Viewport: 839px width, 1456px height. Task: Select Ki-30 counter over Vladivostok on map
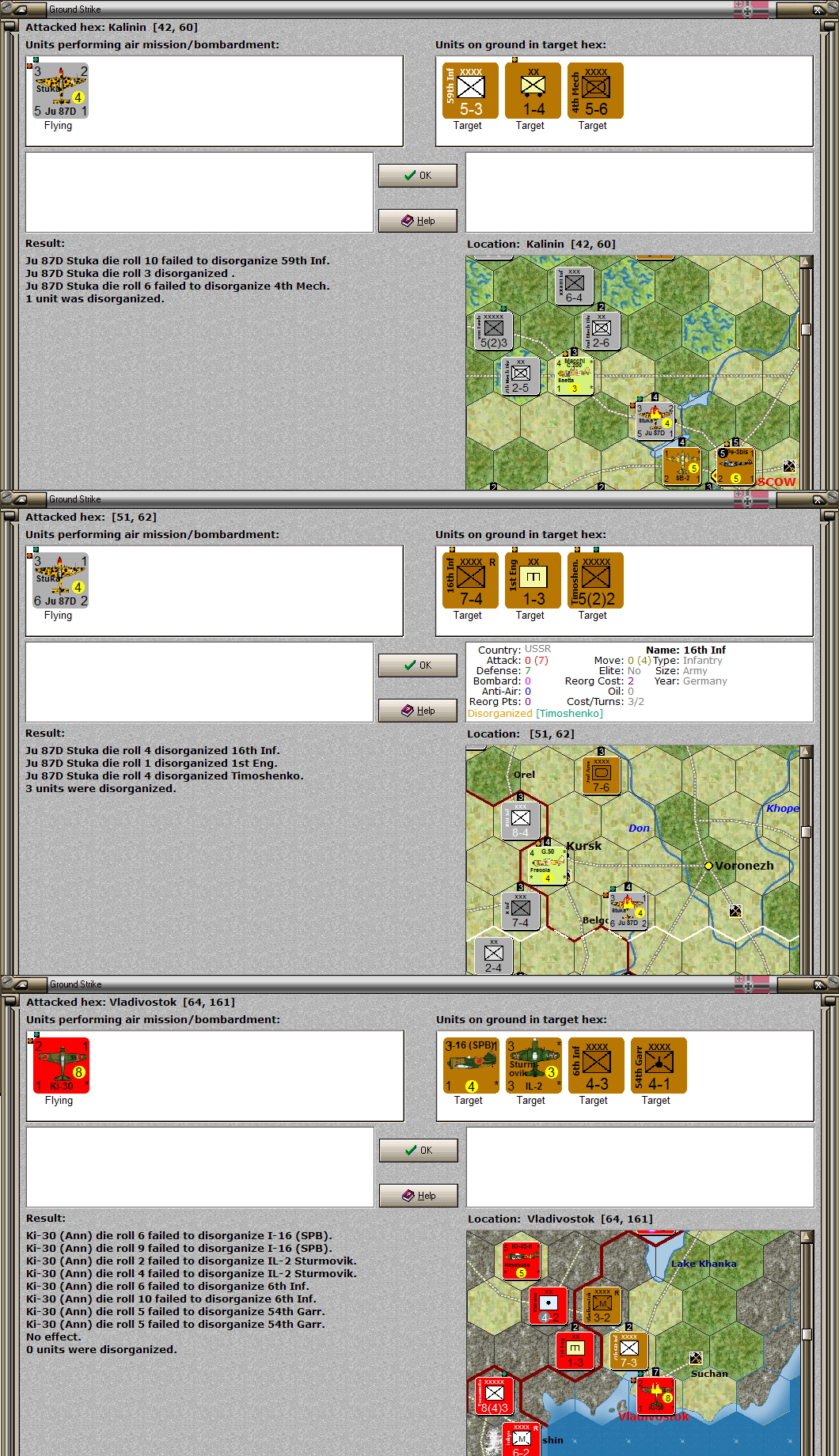[655, 1397]
